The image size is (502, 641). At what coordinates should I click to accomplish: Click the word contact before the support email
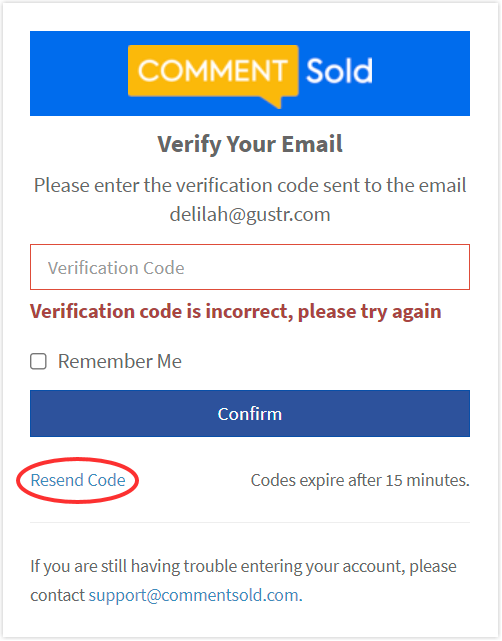click(x=57, y=595)
